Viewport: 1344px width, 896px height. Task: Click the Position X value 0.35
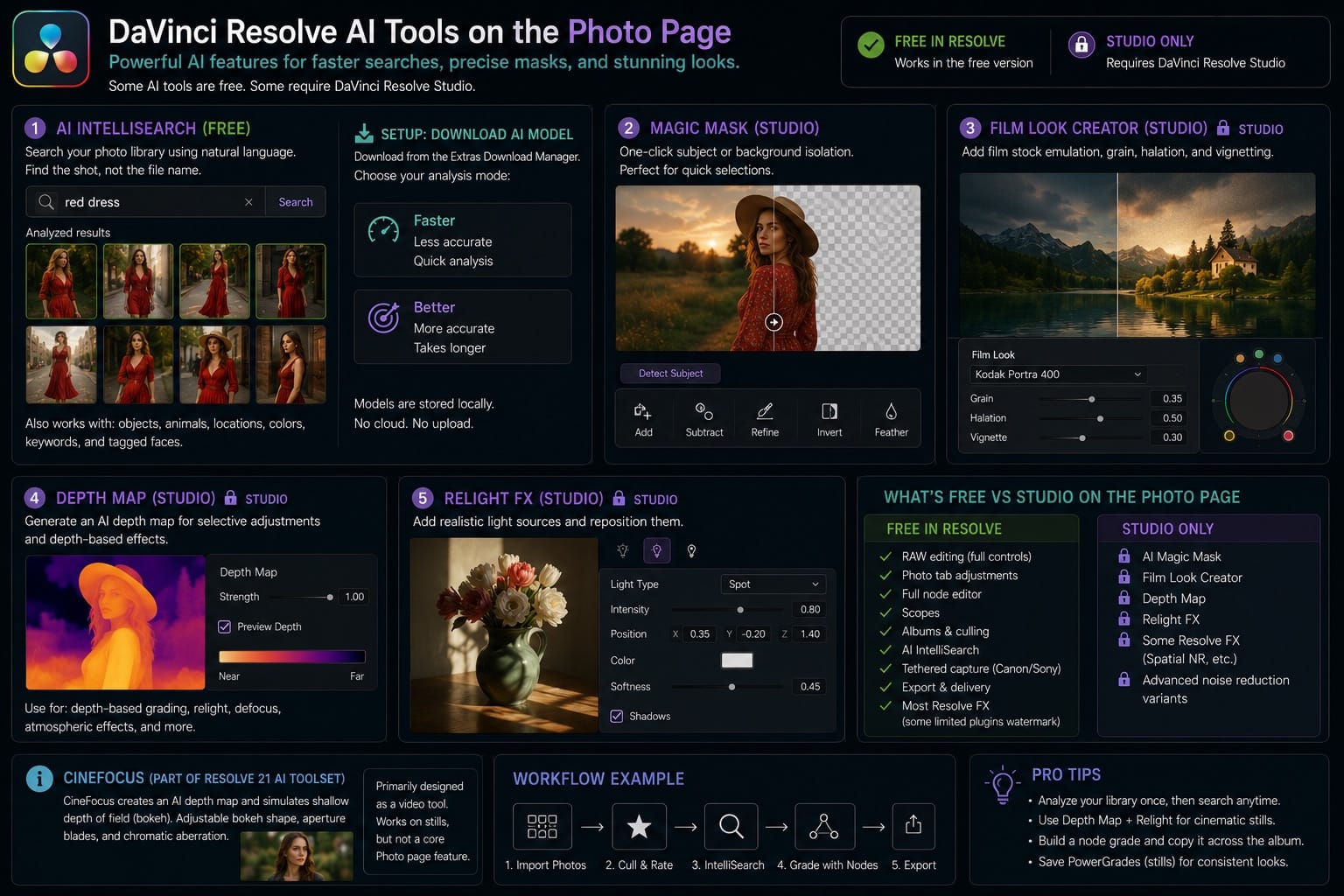point(700,634)
